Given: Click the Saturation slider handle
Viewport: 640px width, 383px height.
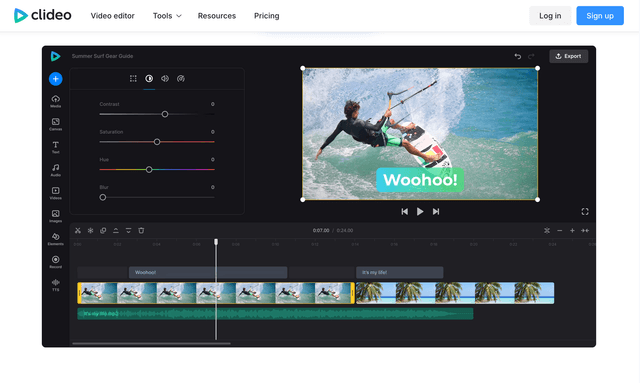Looking at the screenshot, I should [x=157, y=142].
